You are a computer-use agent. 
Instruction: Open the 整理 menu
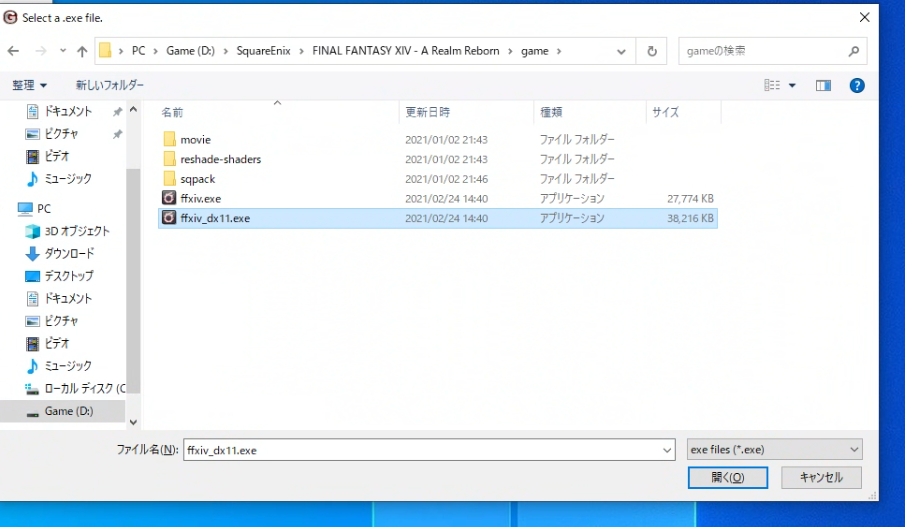[x=29, y=85]
